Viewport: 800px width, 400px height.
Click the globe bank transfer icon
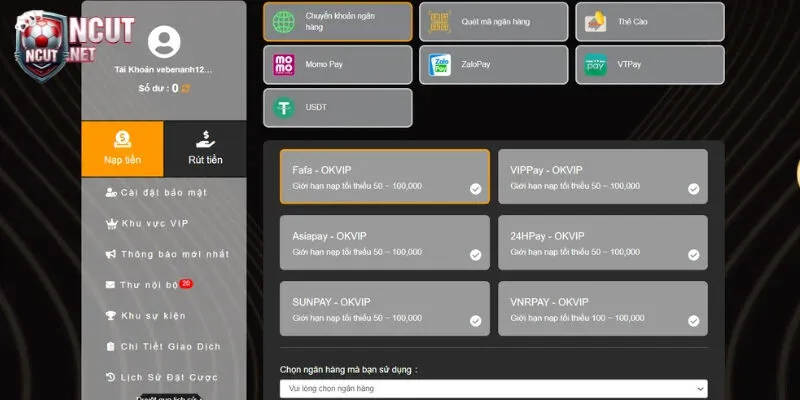tap(285, 21)
